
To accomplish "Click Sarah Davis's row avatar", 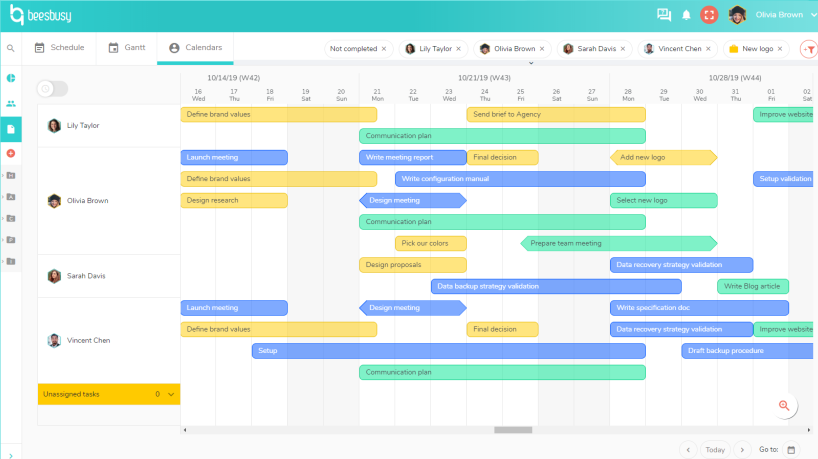I will [54, 276].
